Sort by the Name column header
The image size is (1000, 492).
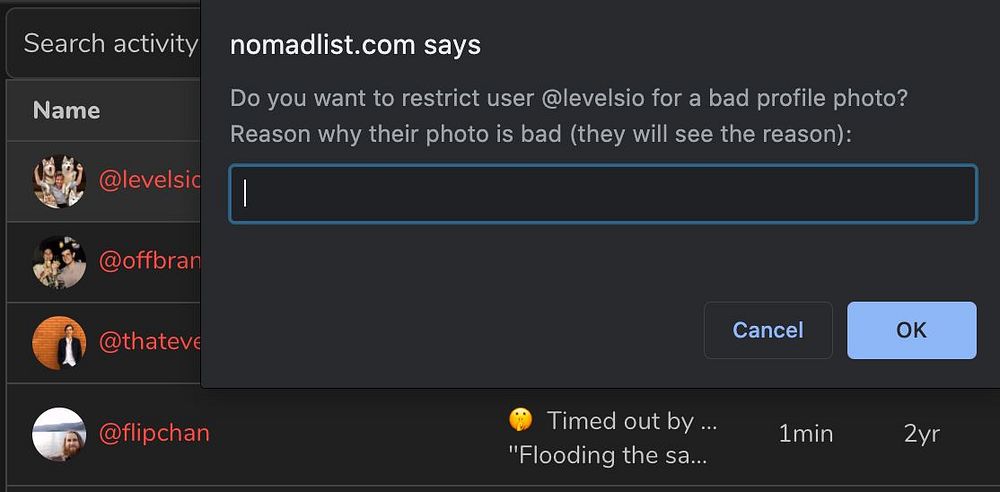point(66,110)
